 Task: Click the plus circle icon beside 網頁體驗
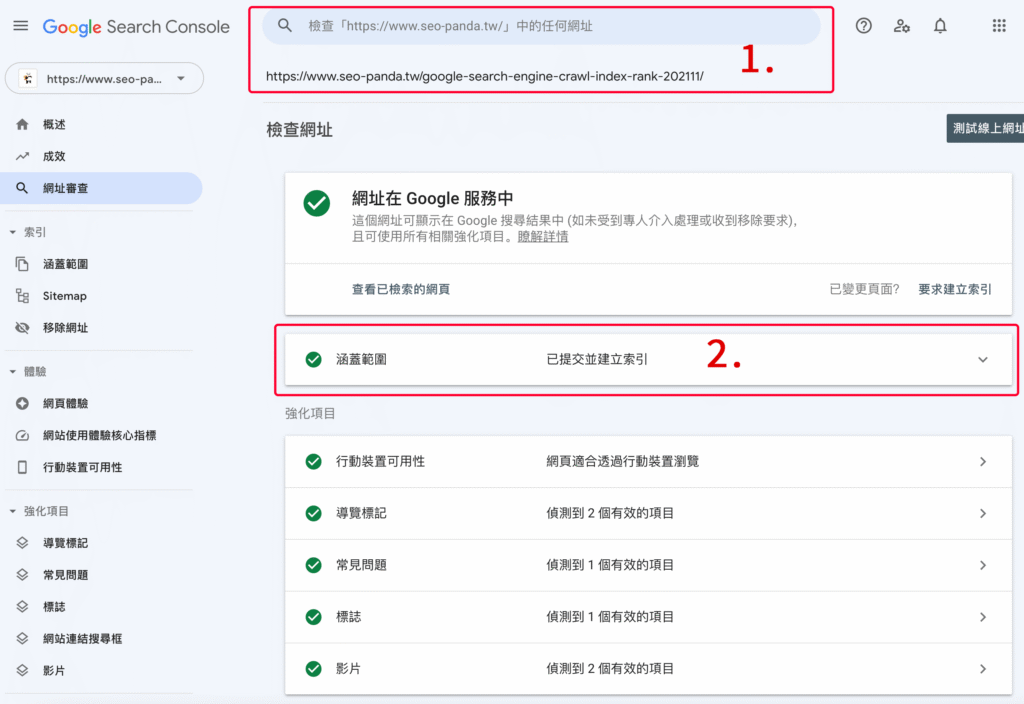click(x=22, y=404)
